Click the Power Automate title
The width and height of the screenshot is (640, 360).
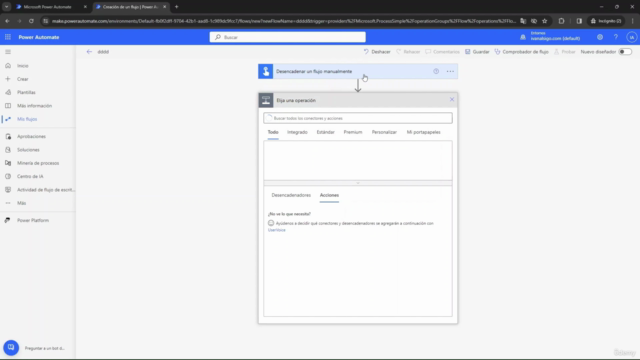pyautogui.click(x=39, y=37)
